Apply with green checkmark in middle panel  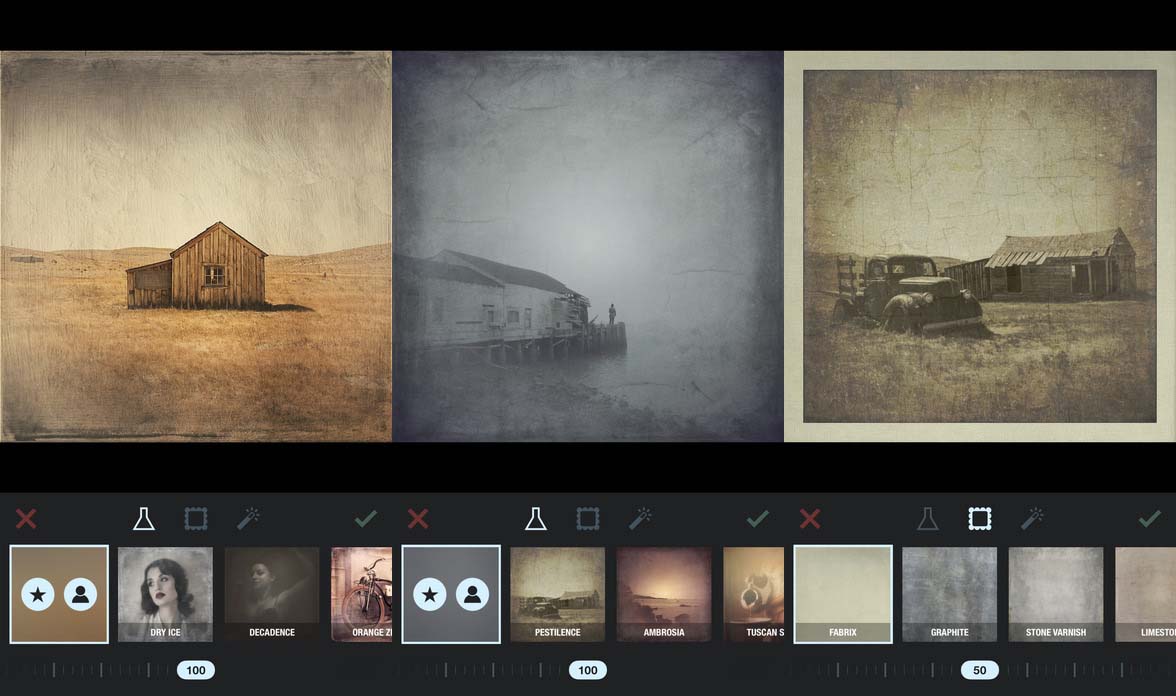click(758, 518)
